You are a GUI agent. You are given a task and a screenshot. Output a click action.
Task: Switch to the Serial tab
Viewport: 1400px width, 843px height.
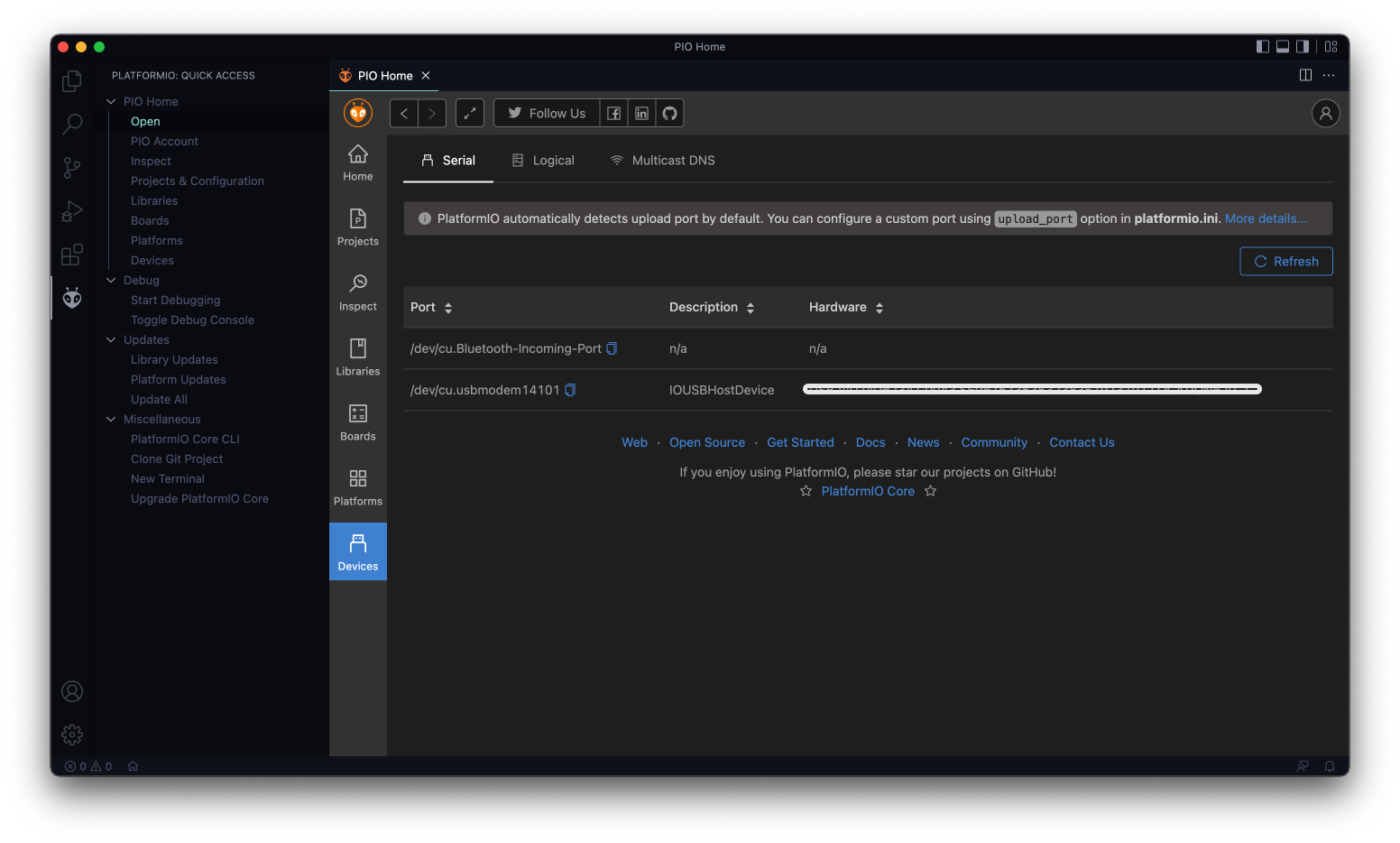pos(448,160)
